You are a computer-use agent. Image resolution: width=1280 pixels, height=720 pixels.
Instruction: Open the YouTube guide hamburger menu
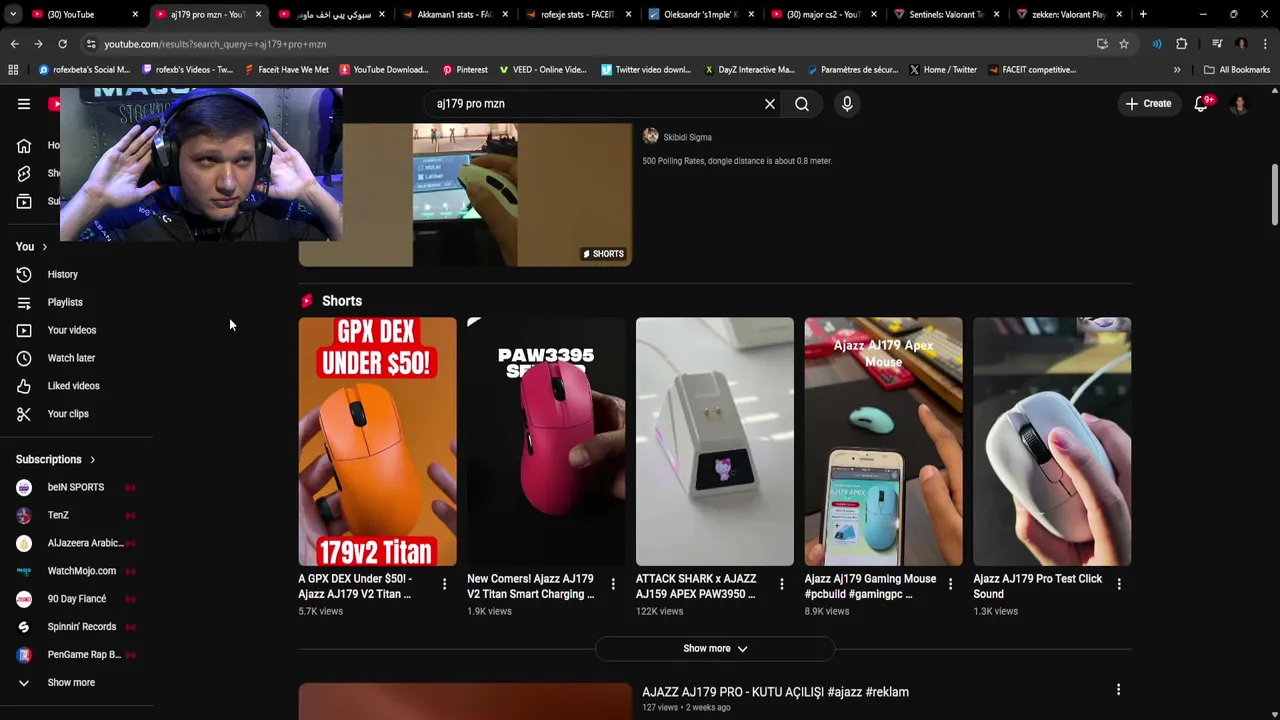point(24,104)
